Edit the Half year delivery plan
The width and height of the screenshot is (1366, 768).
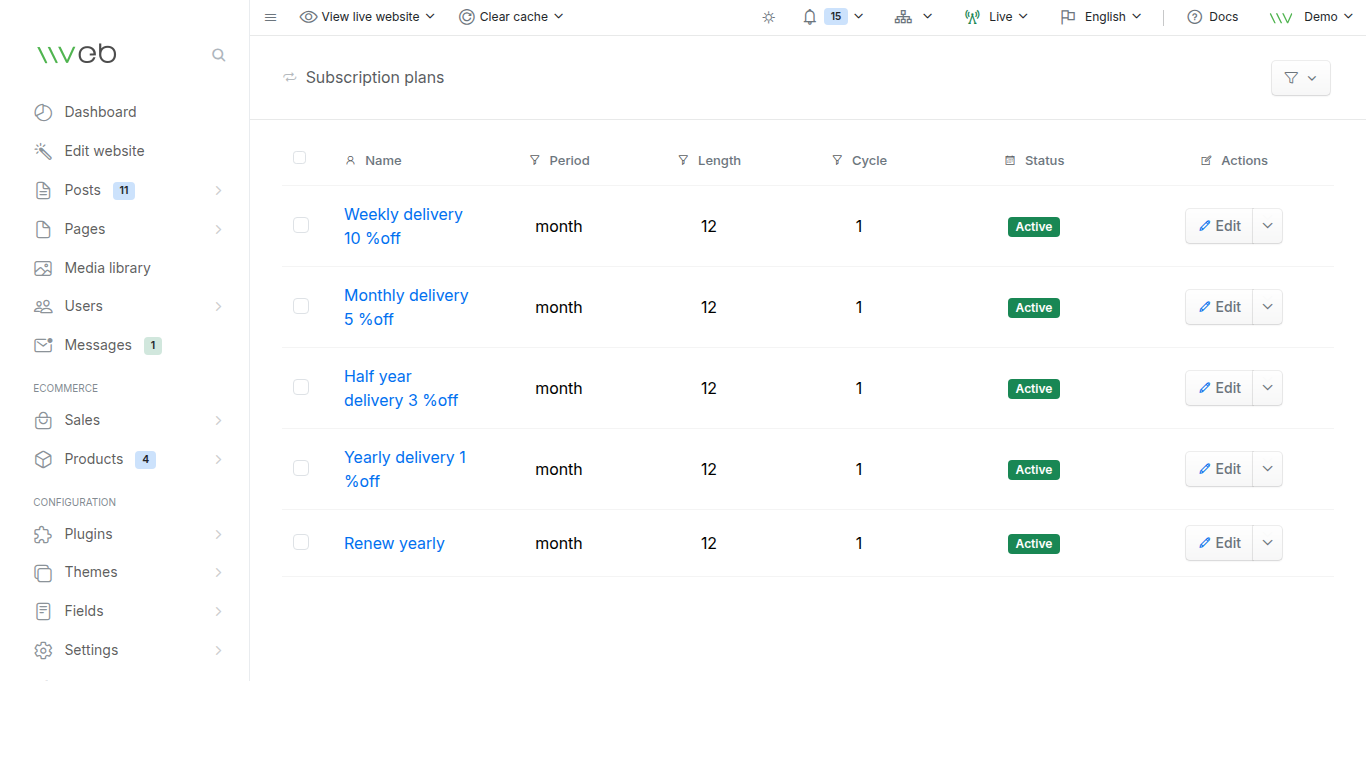pos(1219,388)
